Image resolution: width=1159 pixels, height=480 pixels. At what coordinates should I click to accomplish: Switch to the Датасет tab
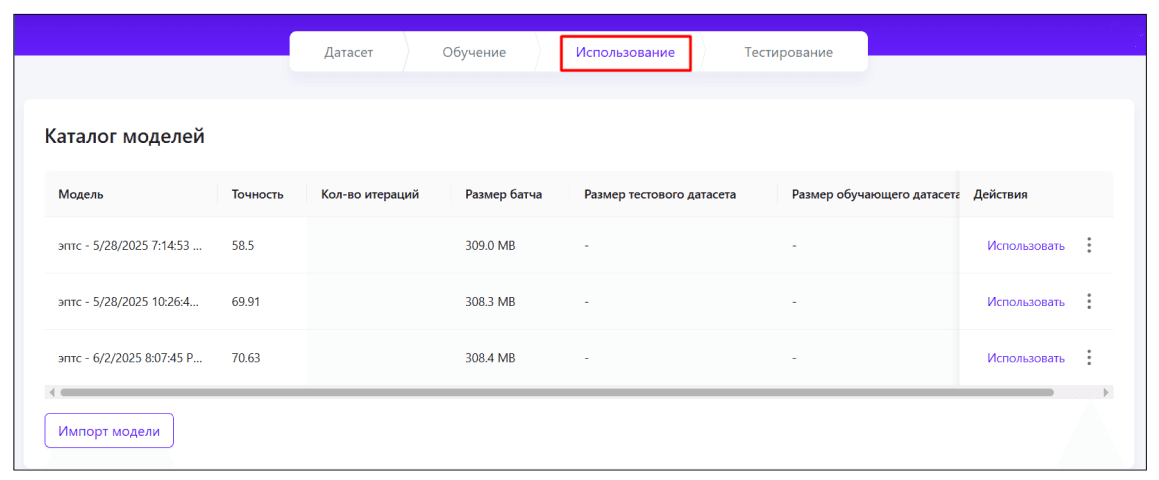348,52
